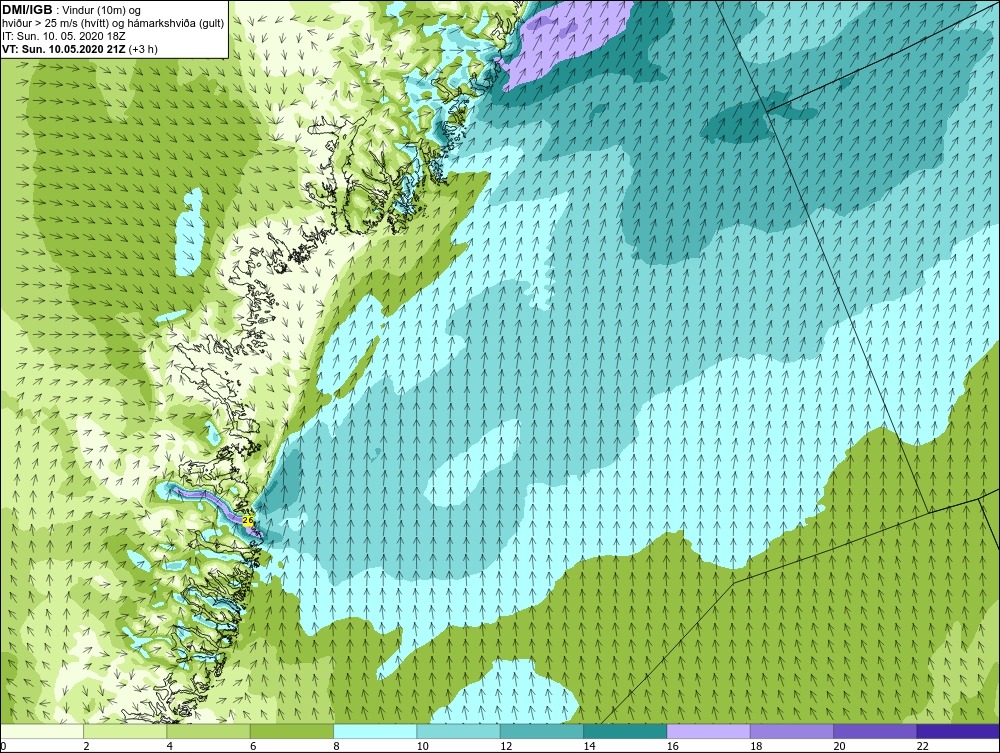1000x753 pixels.
Task: Click the legend label 8
Action: point(337,747)
